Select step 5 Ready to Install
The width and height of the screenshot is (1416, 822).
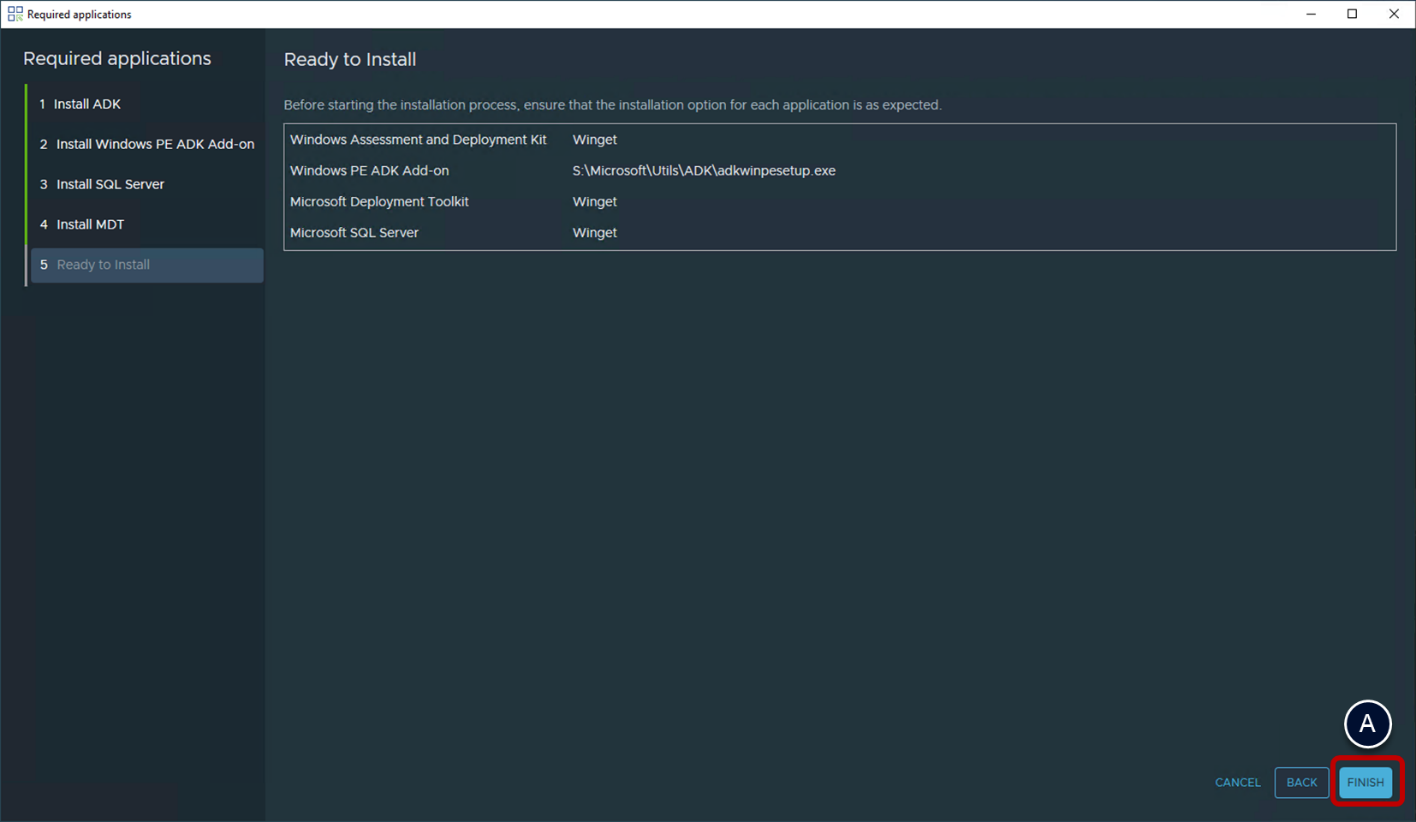[x=103, y=265]
